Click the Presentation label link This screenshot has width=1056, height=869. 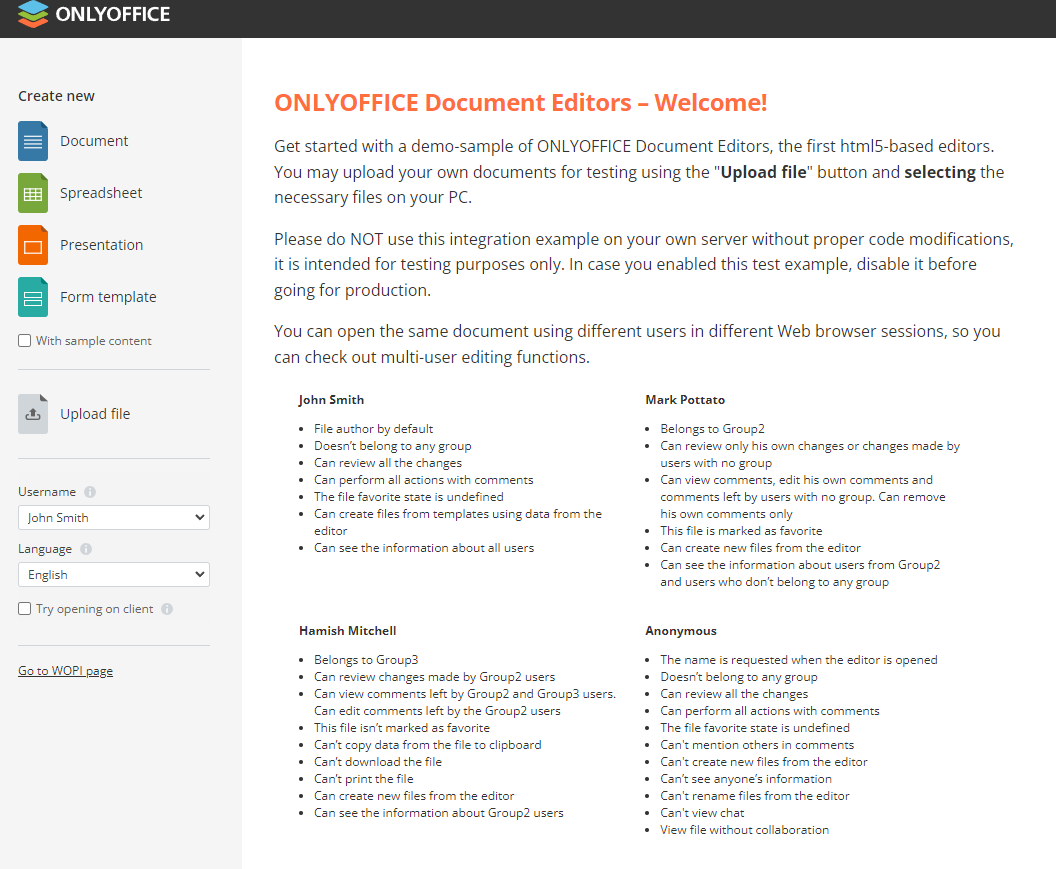point(102,245)
